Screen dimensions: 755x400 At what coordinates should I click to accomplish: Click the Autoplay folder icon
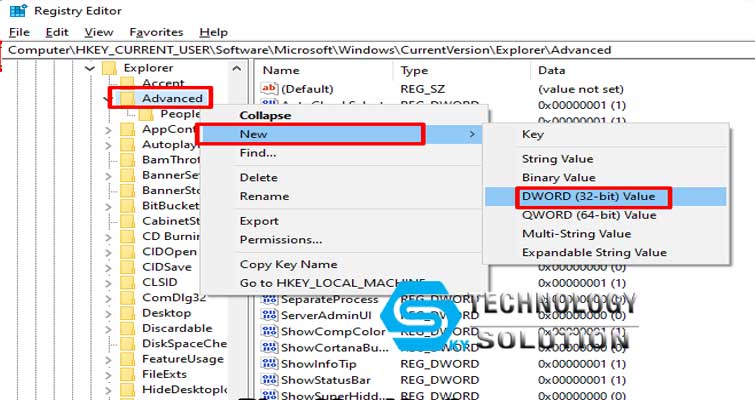tap(128, 144)
